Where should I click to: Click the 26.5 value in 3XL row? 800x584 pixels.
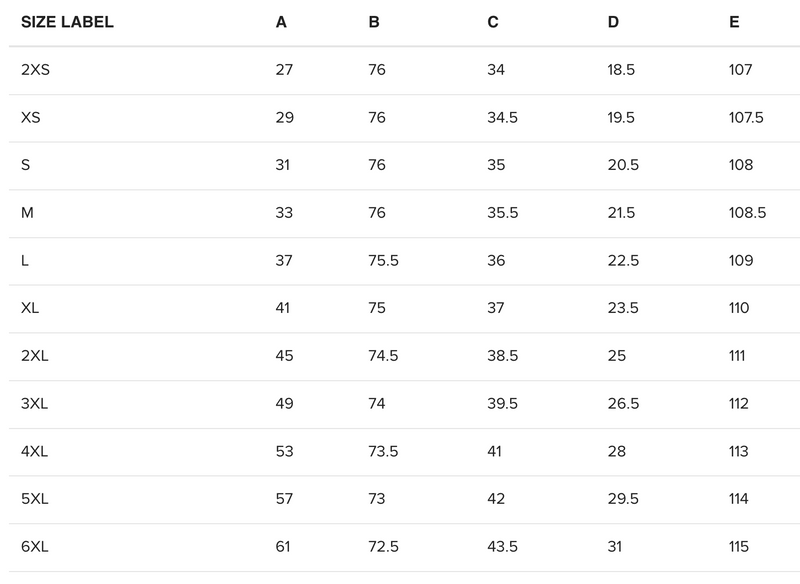(622, 404)
